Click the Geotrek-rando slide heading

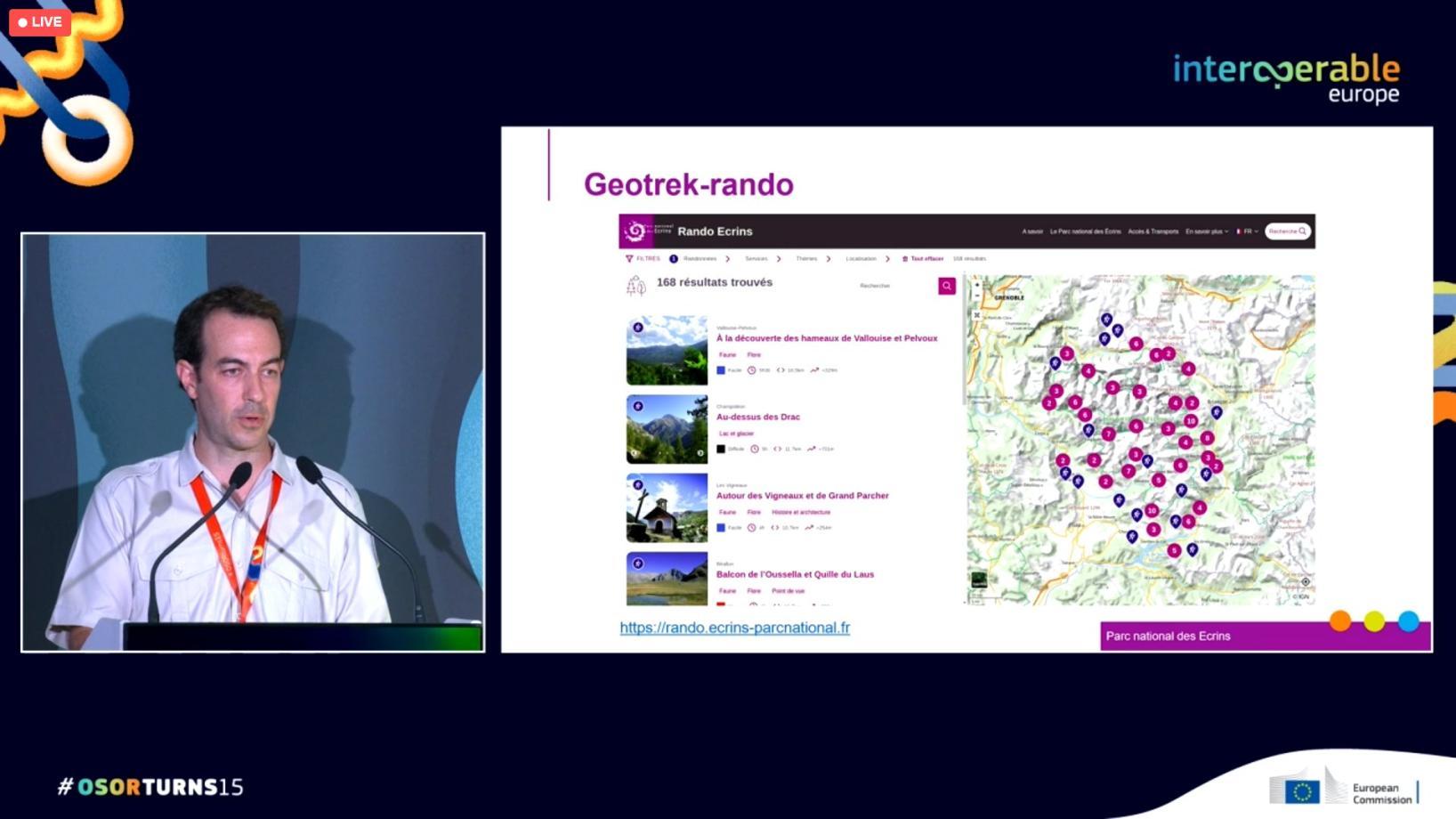coord(689,184)
